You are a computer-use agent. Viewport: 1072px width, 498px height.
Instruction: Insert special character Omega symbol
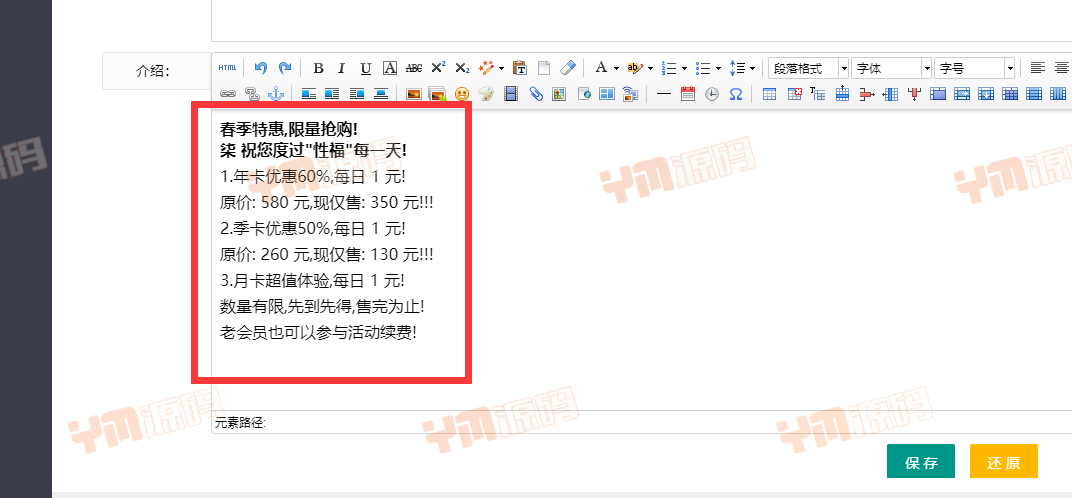click(x=736, y=94)
